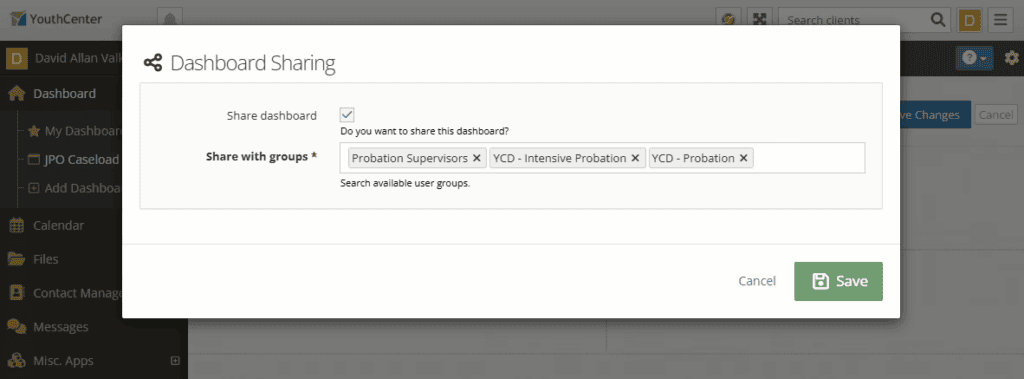Click the Messages chat bubbles icon
The height and width of the screenshot is (379, 1024).
coord(16,326)
